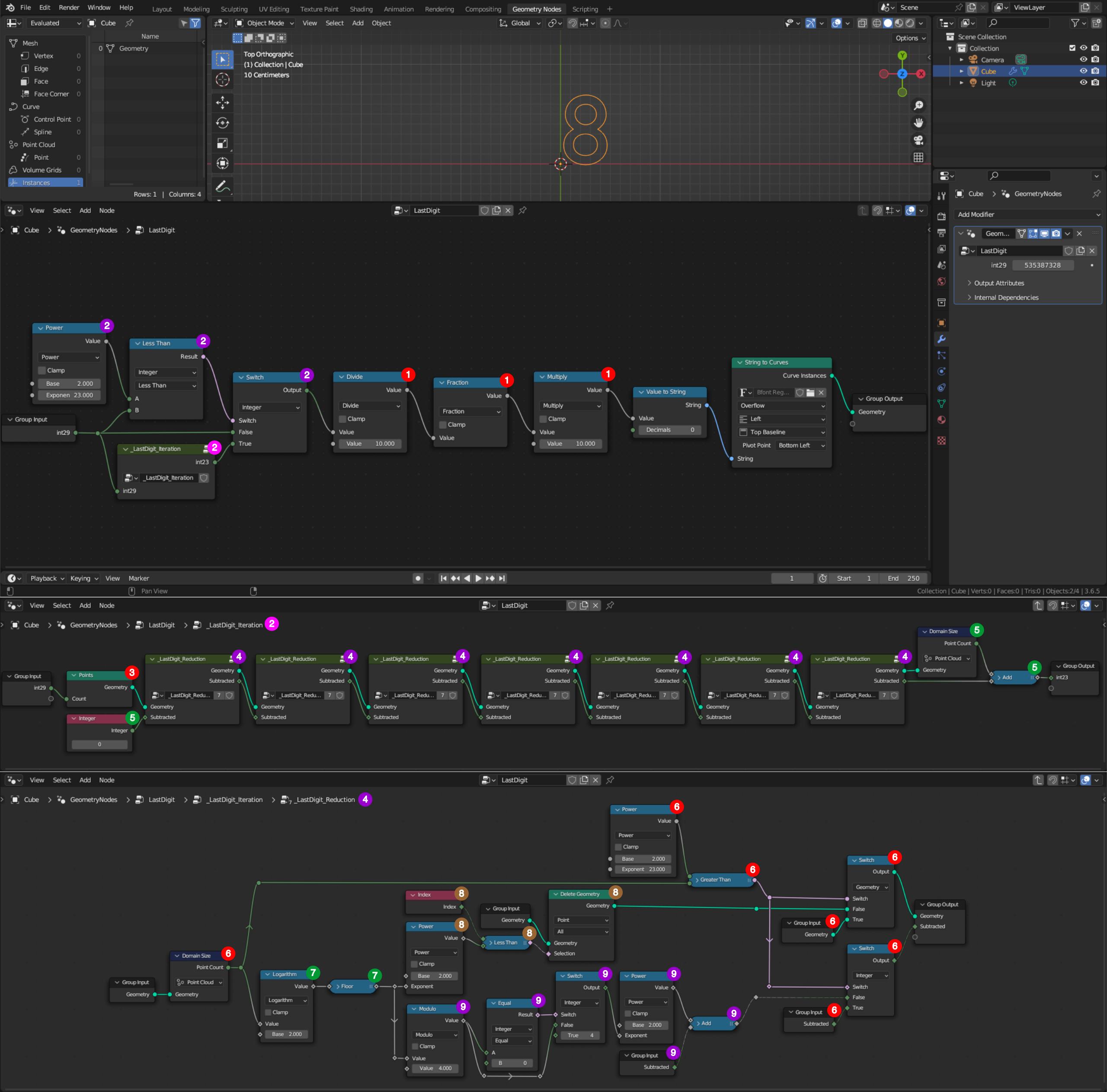The image size is (1107, 1092).
Task: Click jump to first frame button
Action: pos(444,578)
